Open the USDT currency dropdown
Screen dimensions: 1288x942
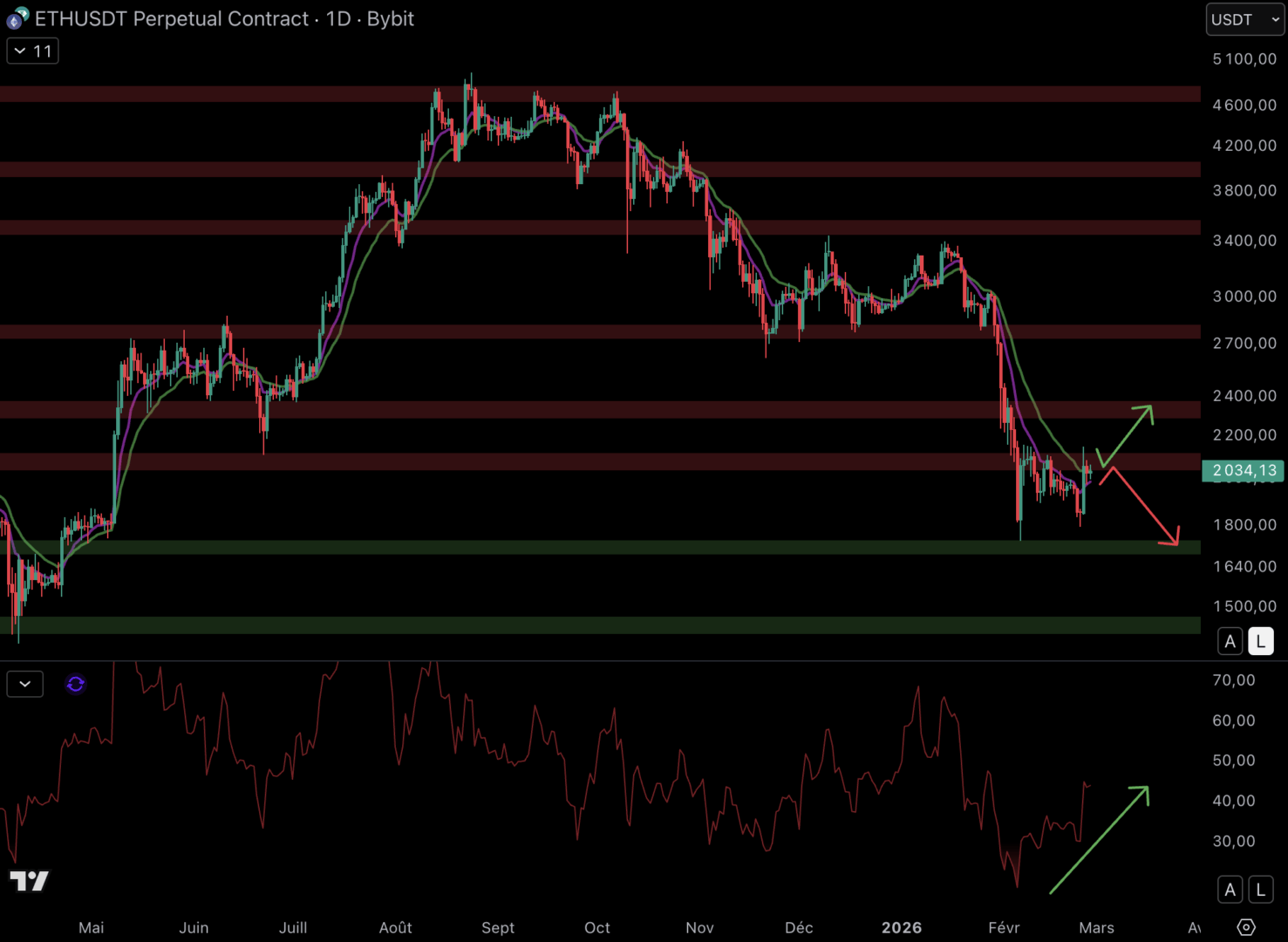click(1244, 19)
